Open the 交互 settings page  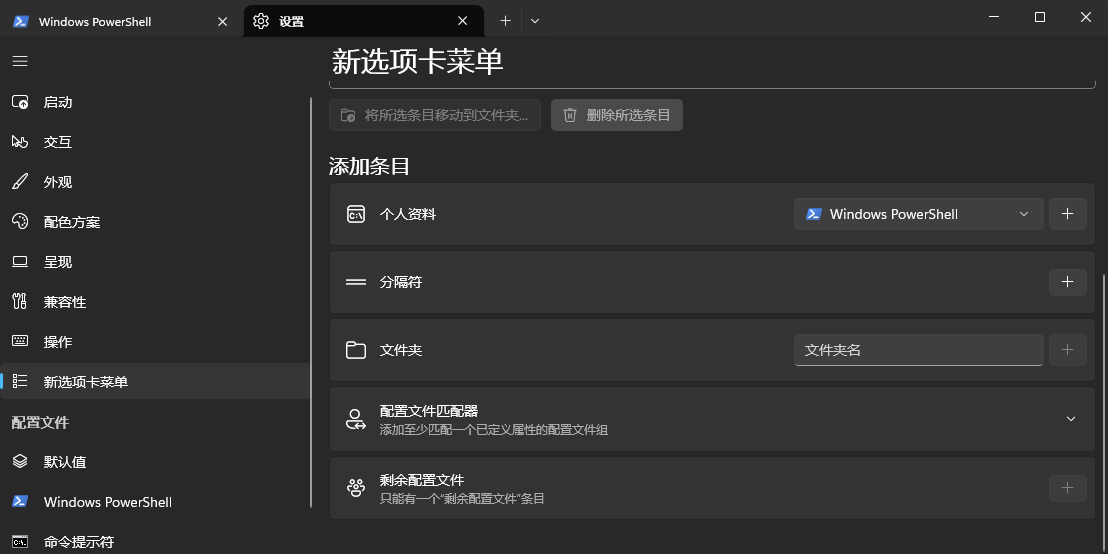58,142
